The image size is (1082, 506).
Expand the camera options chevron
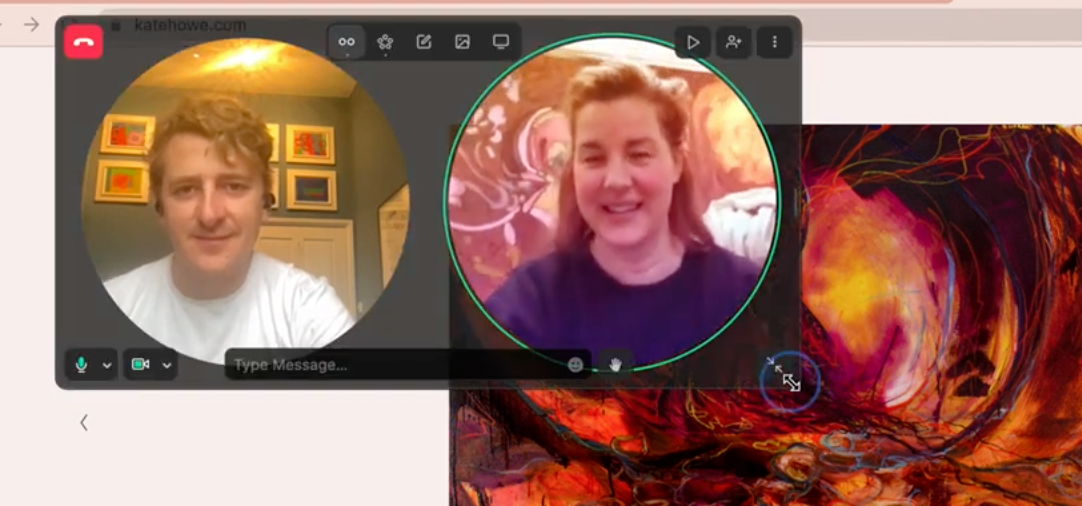(167, 365)
